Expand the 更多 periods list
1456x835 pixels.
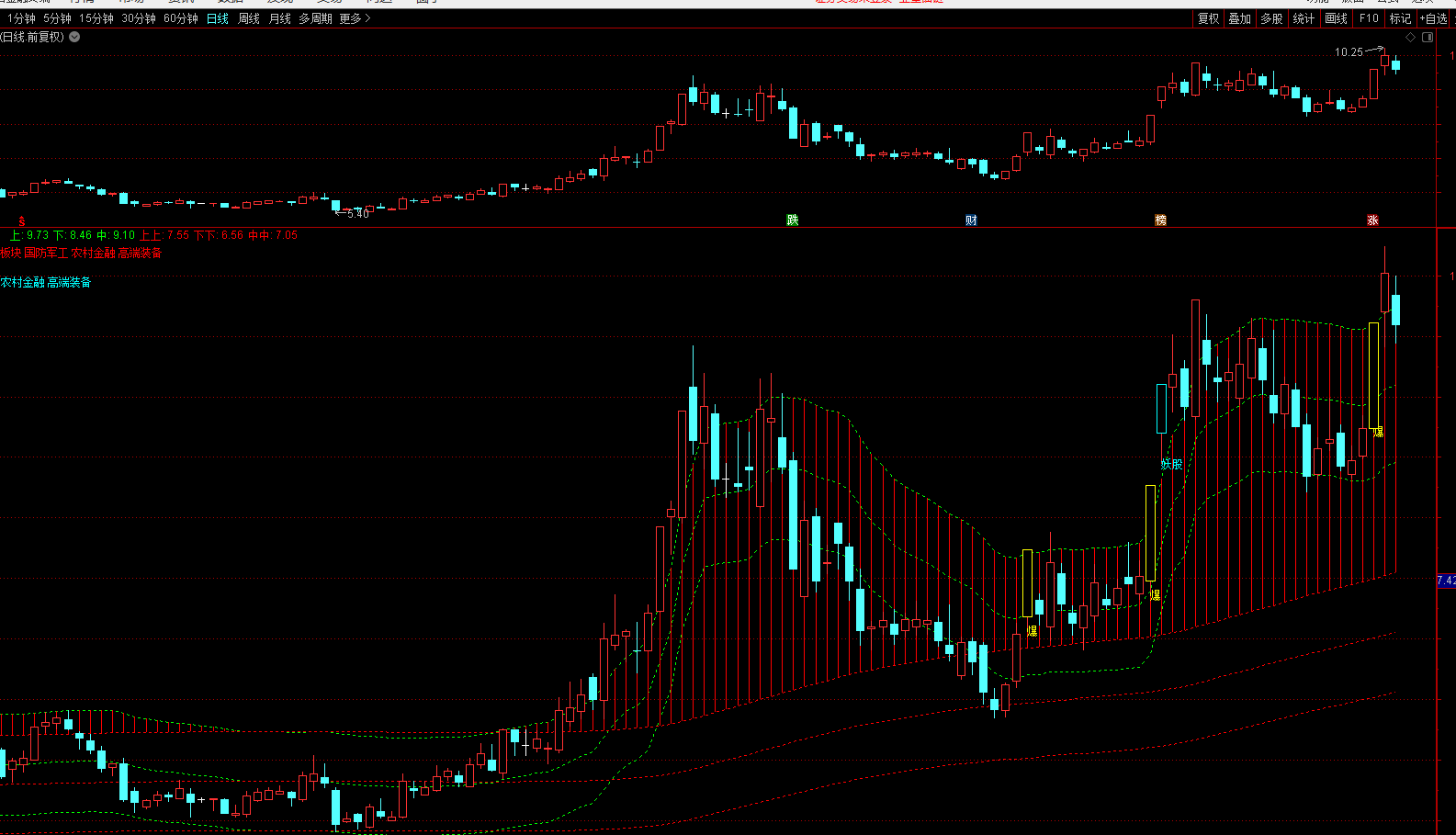coord(355,18)
